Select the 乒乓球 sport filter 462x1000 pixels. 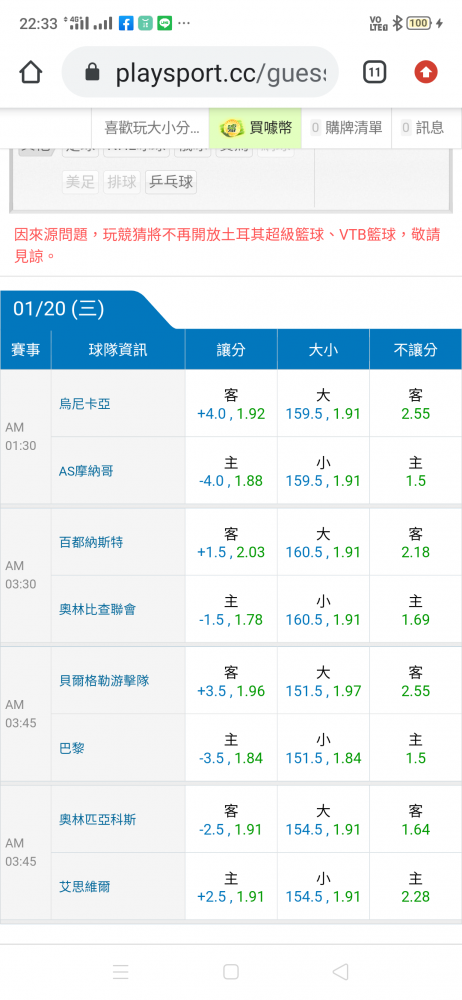pos(171,182)
